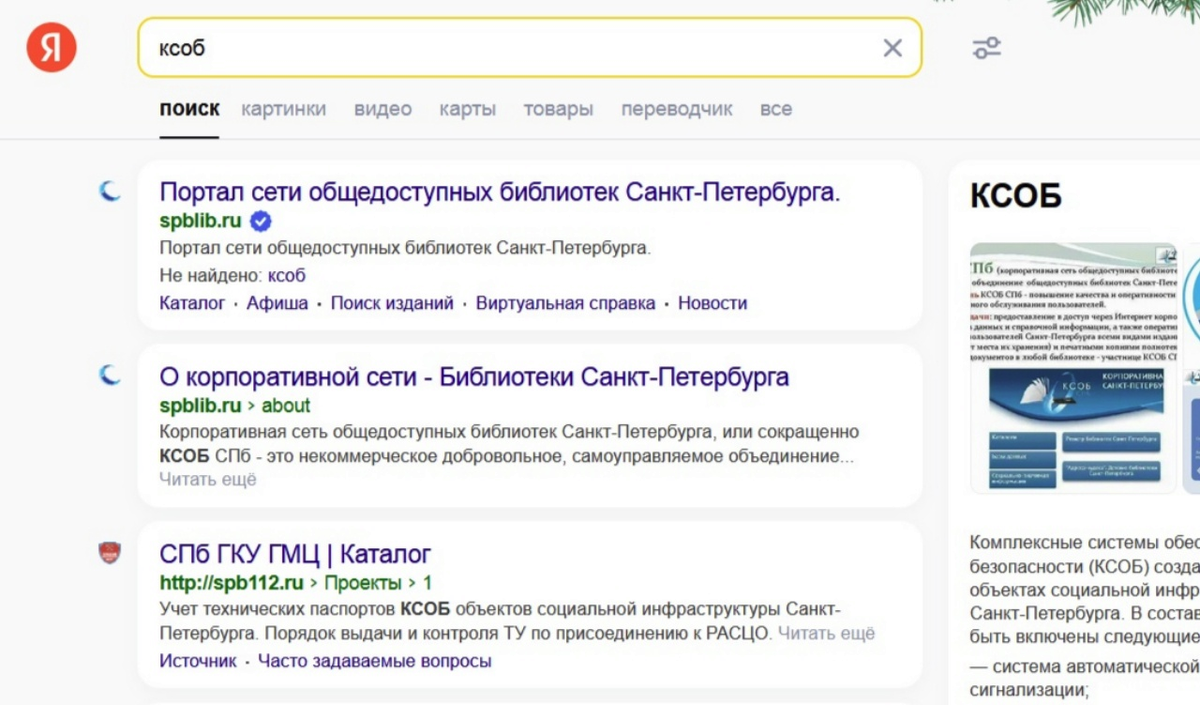Image resolution: width=1200 pixels, height=705 pixels.
Task: Click the clear (X) icon in search bar
Action: (x=890, y=47)
